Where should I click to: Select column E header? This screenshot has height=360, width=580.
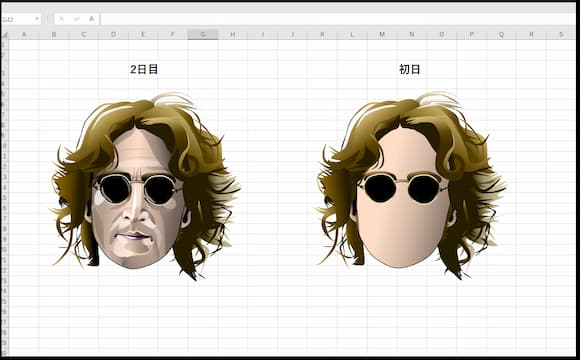coord(143,35)
